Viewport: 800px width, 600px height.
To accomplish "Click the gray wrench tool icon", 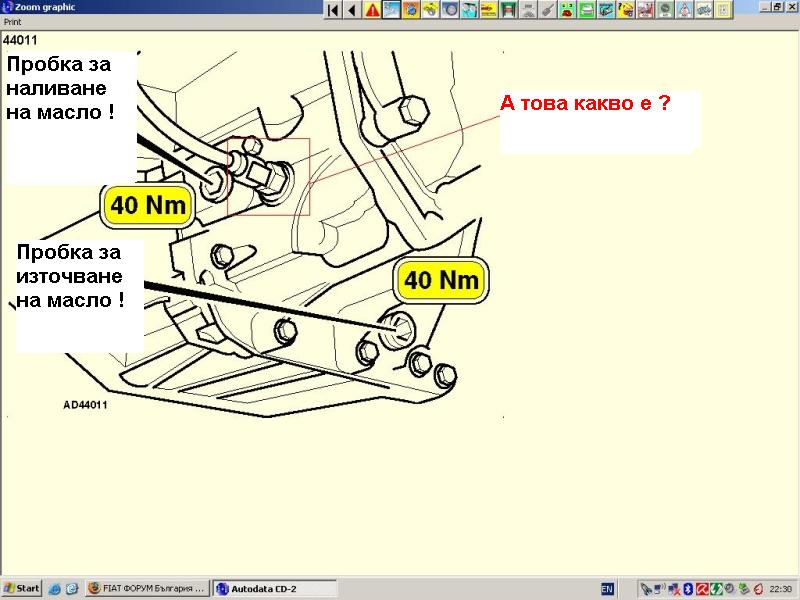I will pos(548,10).
